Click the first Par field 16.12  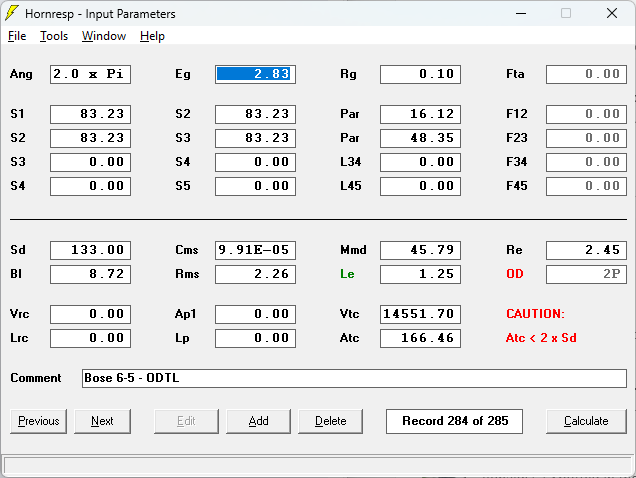[420, 114]
